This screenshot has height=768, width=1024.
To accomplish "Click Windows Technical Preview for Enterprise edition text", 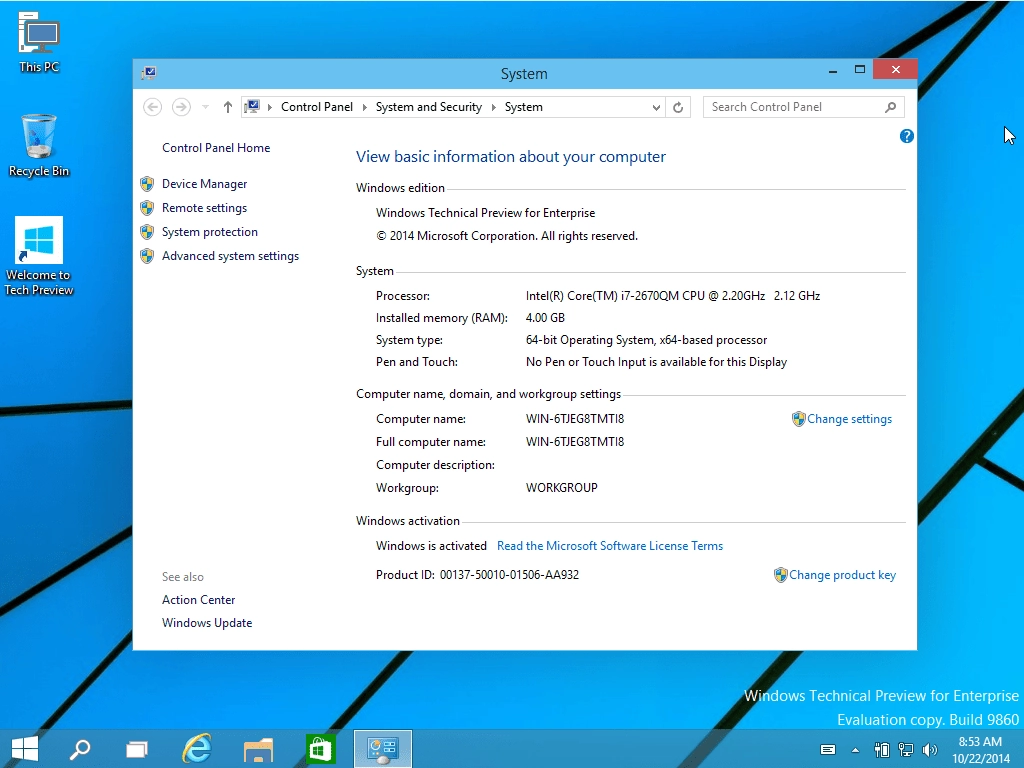I will pyautogui.click(x=485, y=213).
